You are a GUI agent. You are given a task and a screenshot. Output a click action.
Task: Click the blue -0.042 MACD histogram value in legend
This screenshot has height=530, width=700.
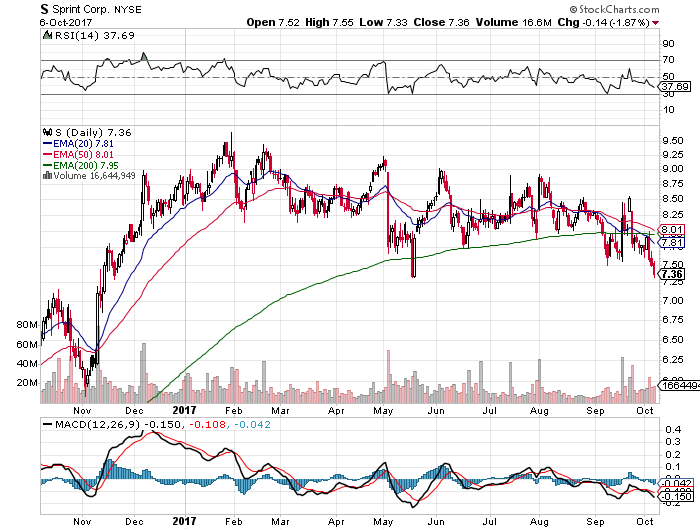coord(252,425)
